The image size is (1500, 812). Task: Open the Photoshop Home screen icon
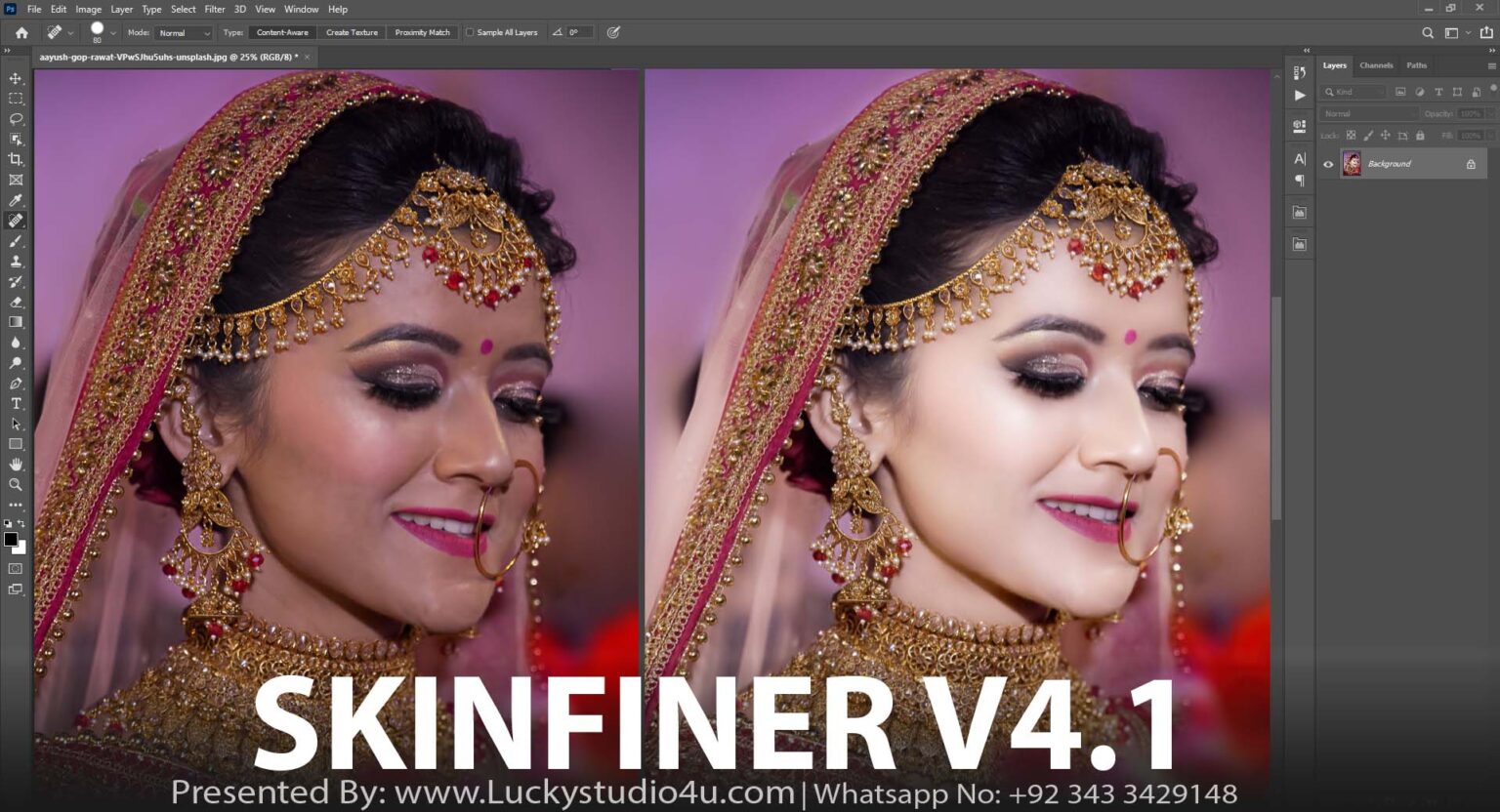[21, 32]
